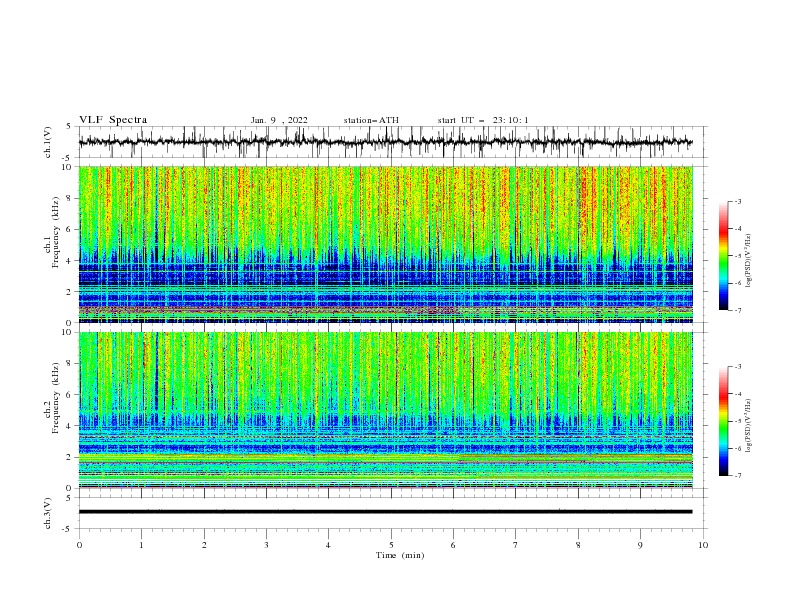Click the time axis tick label "6"
This screenshot has width=792, height=612.
[454, 545]
